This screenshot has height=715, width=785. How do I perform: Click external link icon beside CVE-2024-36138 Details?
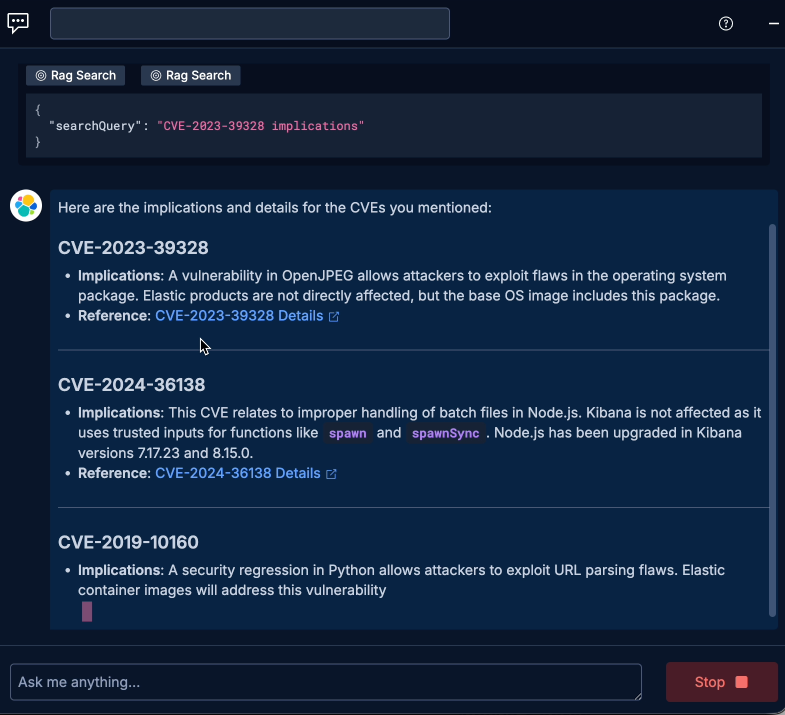(x=331, y=474)
